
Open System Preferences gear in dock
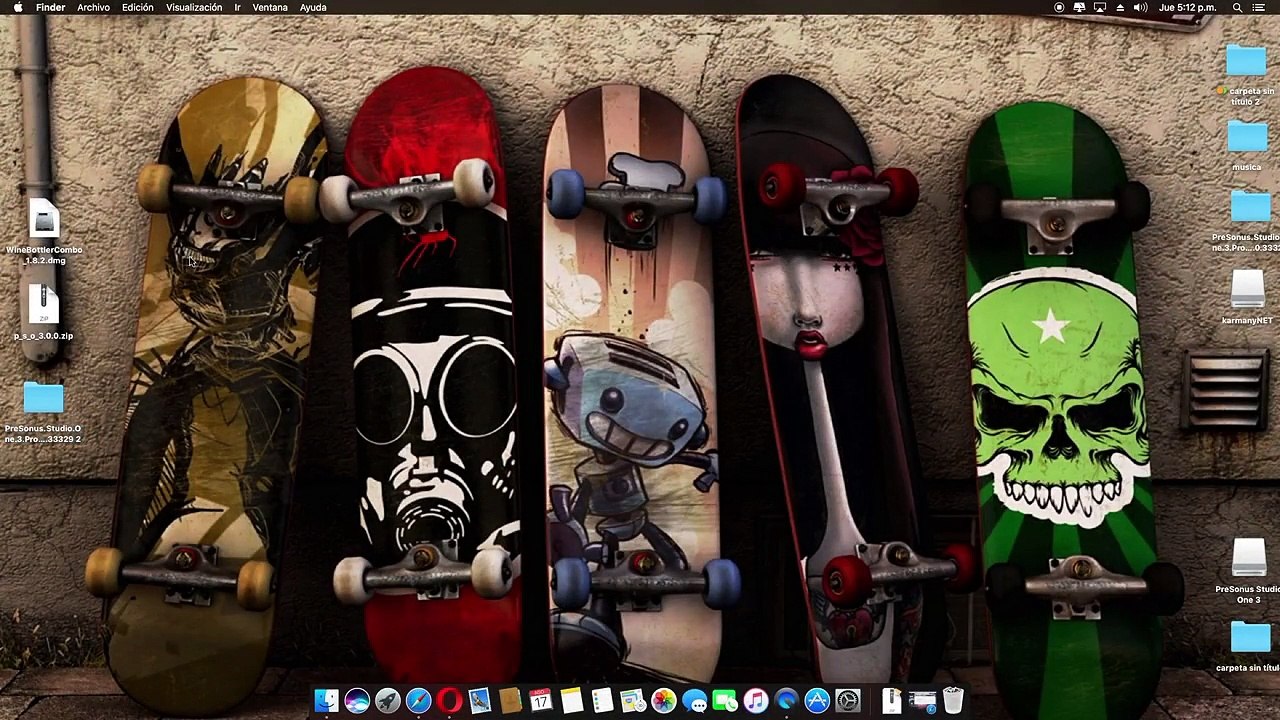click(848, 701)
